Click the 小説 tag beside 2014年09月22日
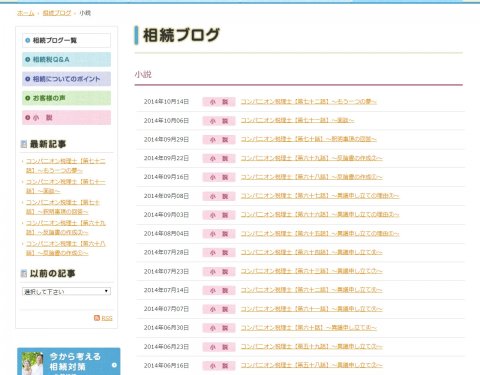Viewport: 480px width, 375px height. [x=219, y=158]
